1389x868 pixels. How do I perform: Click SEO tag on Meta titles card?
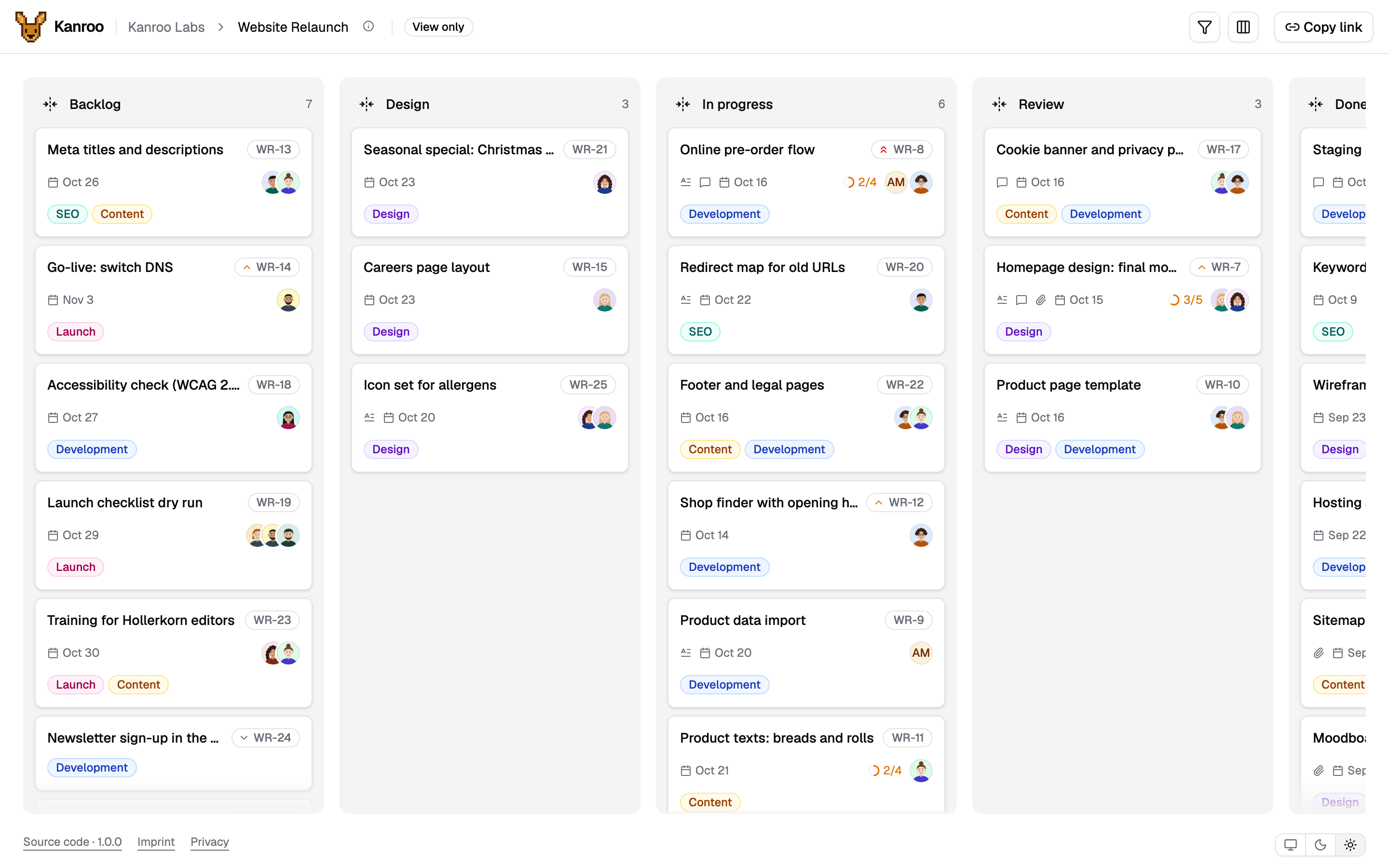click(x=67, y=214)
